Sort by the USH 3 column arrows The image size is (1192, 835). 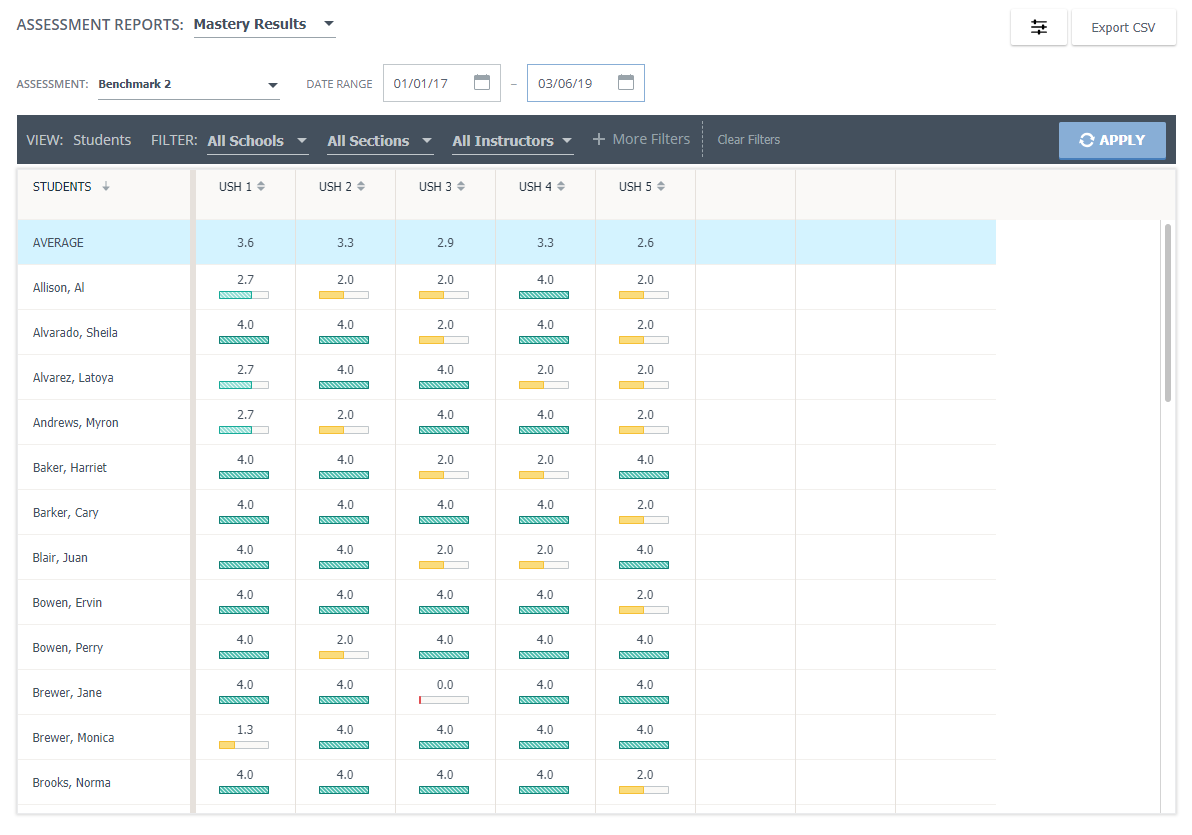pos(461,187)
